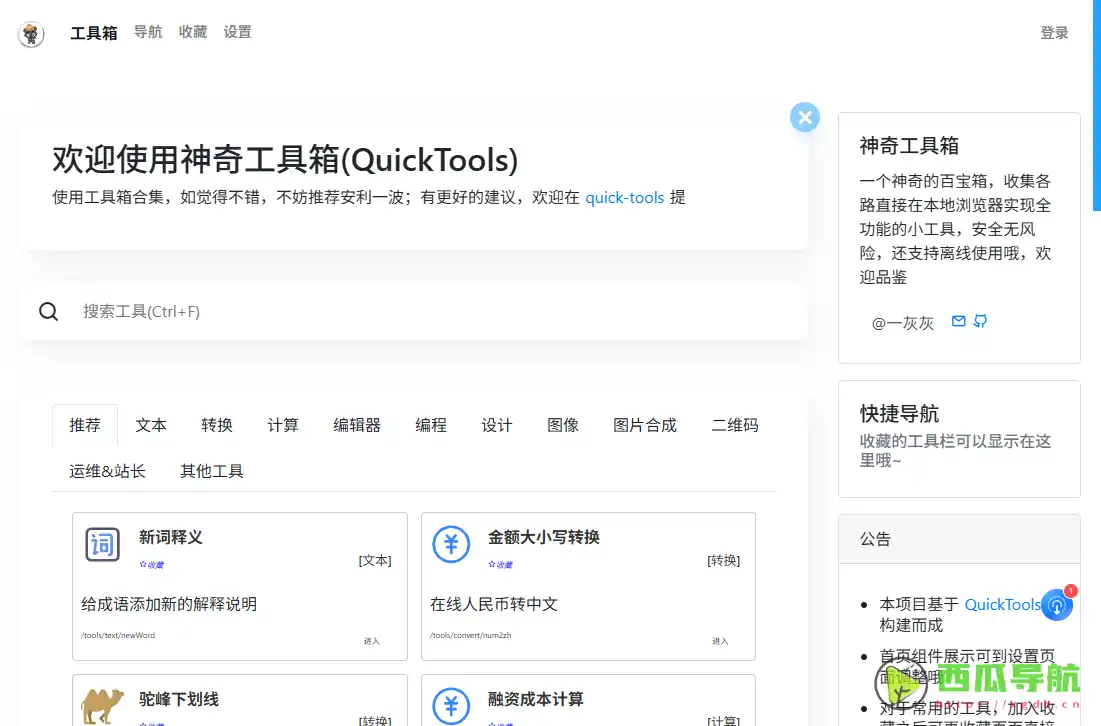Click the [文本] category tag
Image resolution: width=1101 pixels, height=726 pixels.
pos(375,560)
